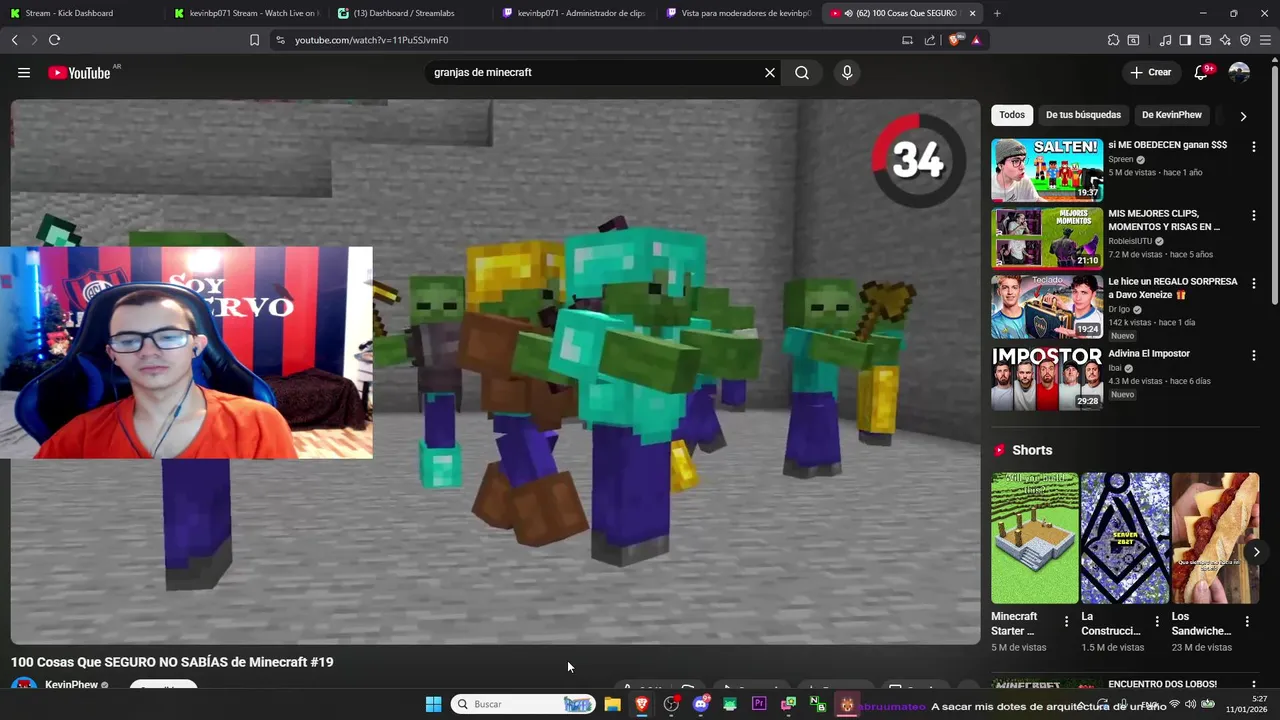Open the YouTube hamburger guide menu
The image size is (1280, 720).
(x=24, y=73)
